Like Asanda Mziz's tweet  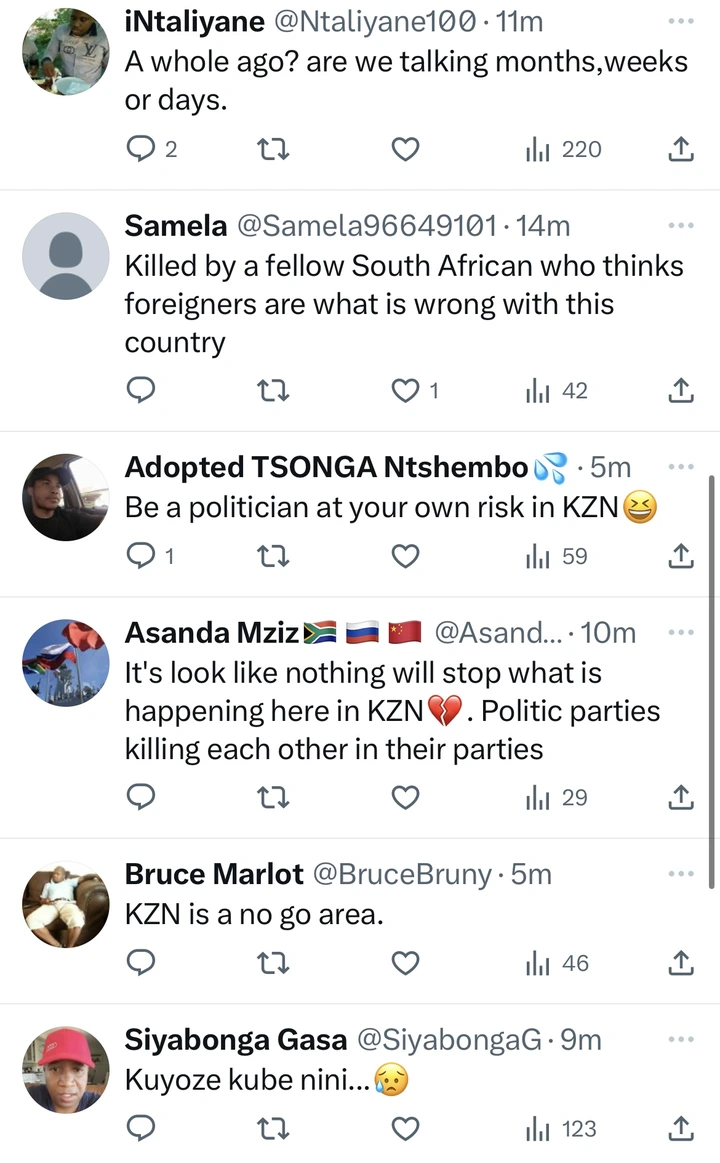(x=405, y=797)
